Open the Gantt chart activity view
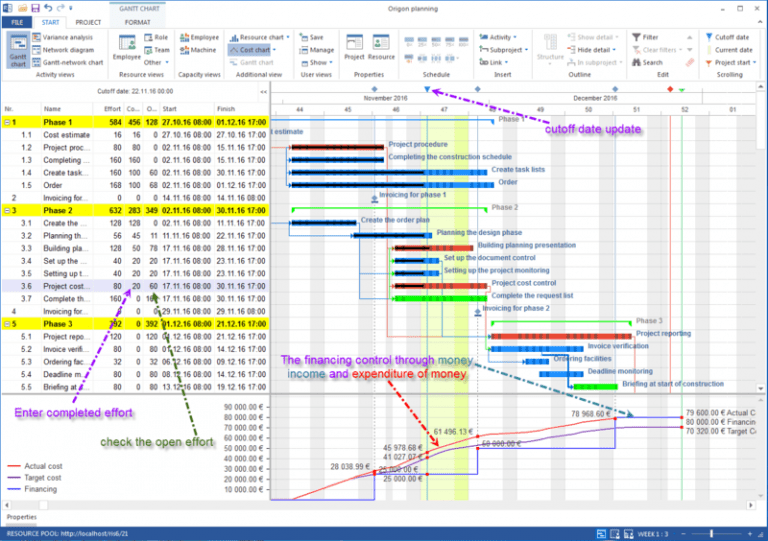 click(18, 50)
